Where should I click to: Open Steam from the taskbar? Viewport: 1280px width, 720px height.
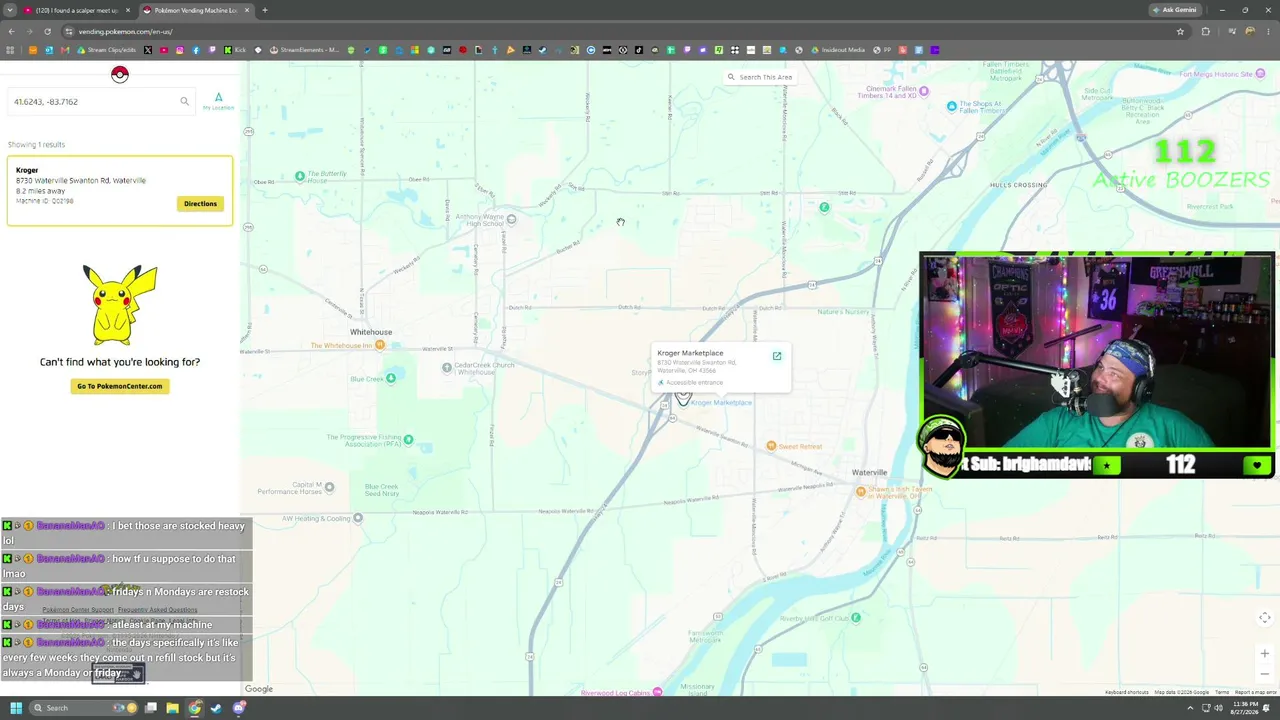click(x=217, y=708)
